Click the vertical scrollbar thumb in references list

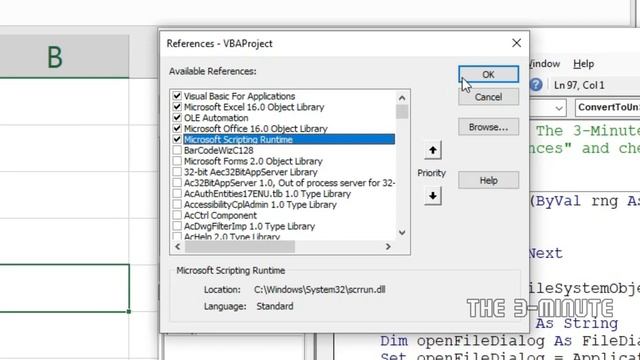click(x=402, y=111)
